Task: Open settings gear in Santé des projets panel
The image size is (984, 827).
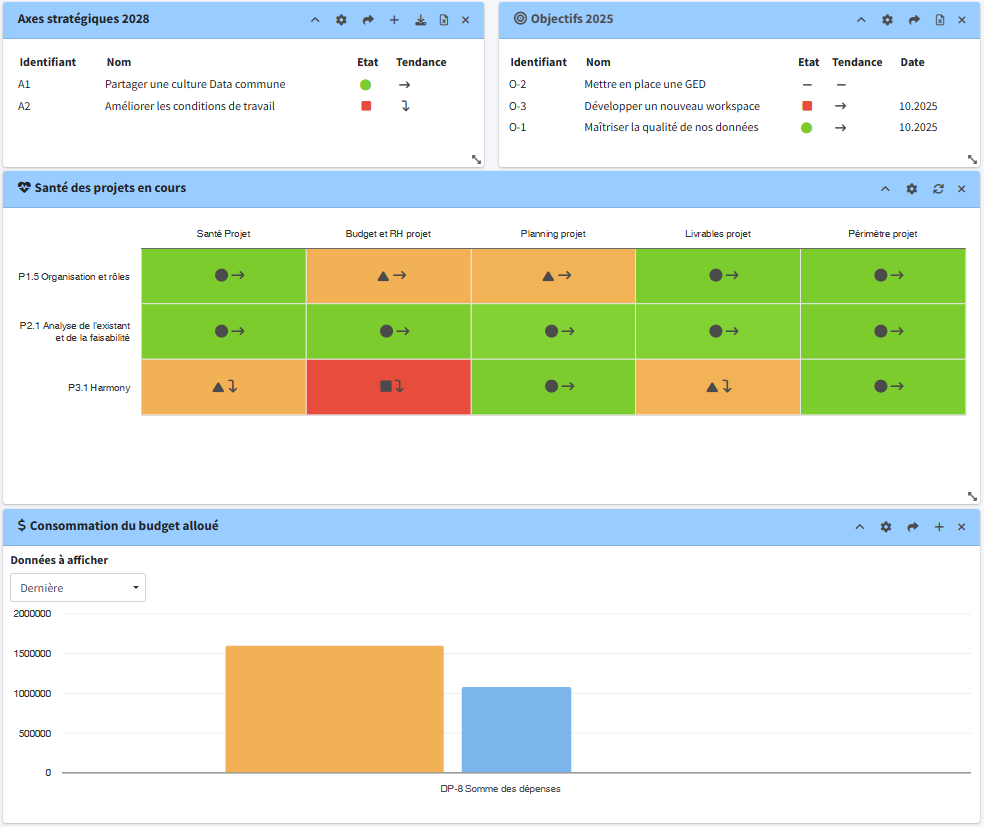Action: 911,189
